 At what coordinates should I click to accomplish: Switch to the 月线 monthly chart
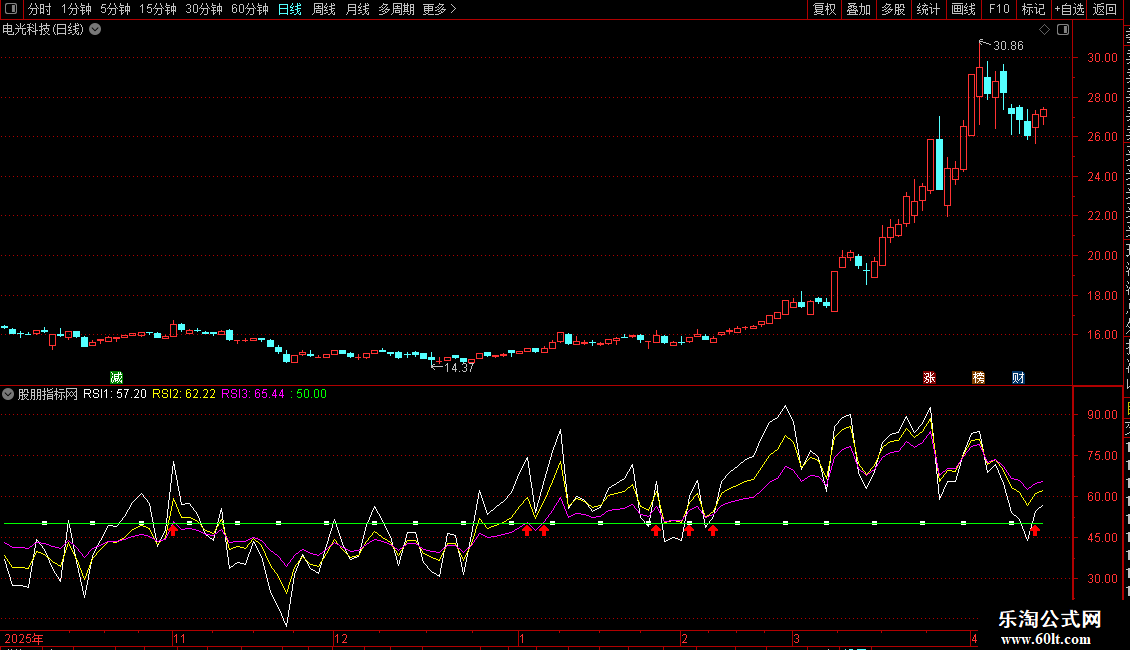[x=357, y=9]
